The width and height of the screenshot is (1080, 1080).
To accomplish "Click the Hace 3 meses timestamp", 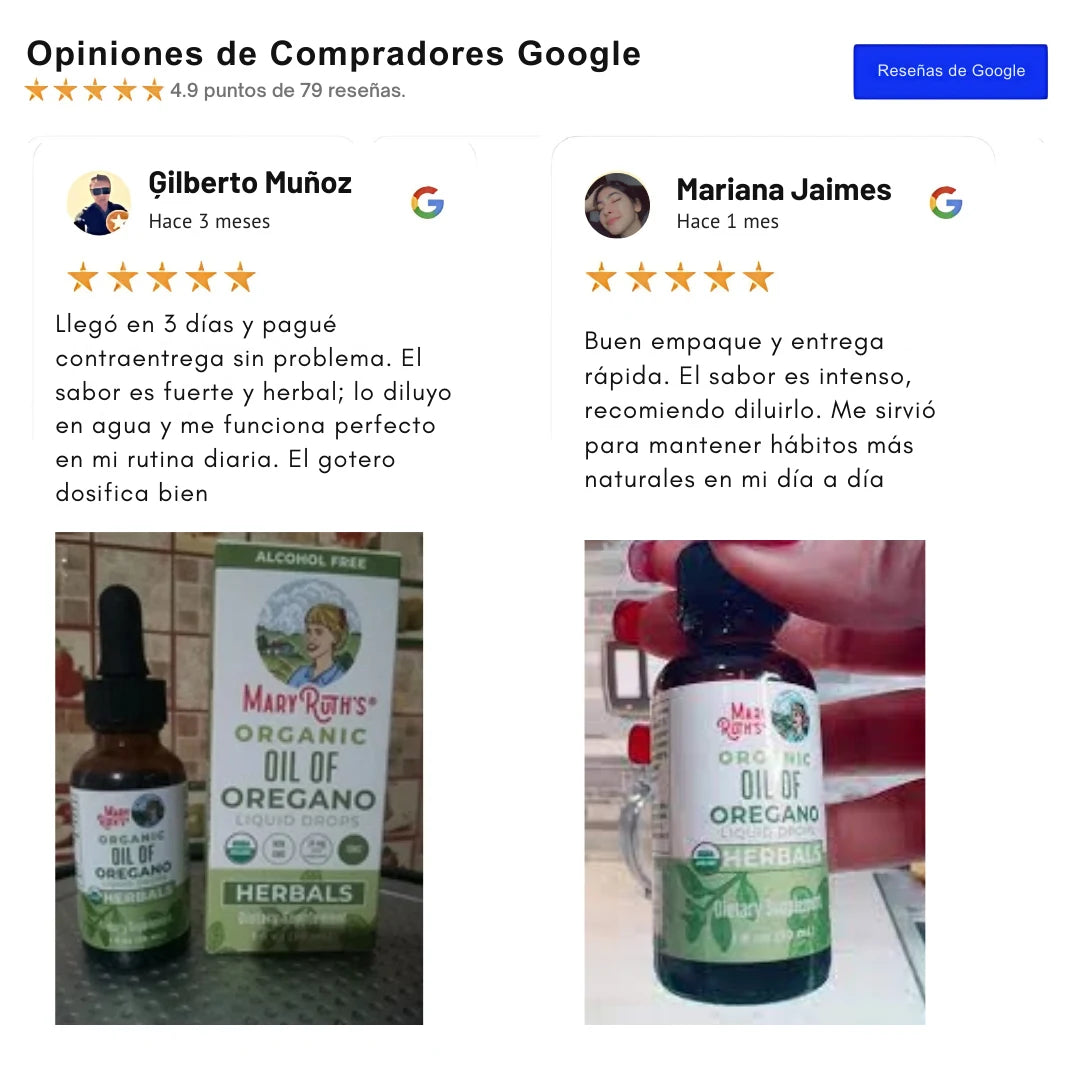I will tap(209, 222).
